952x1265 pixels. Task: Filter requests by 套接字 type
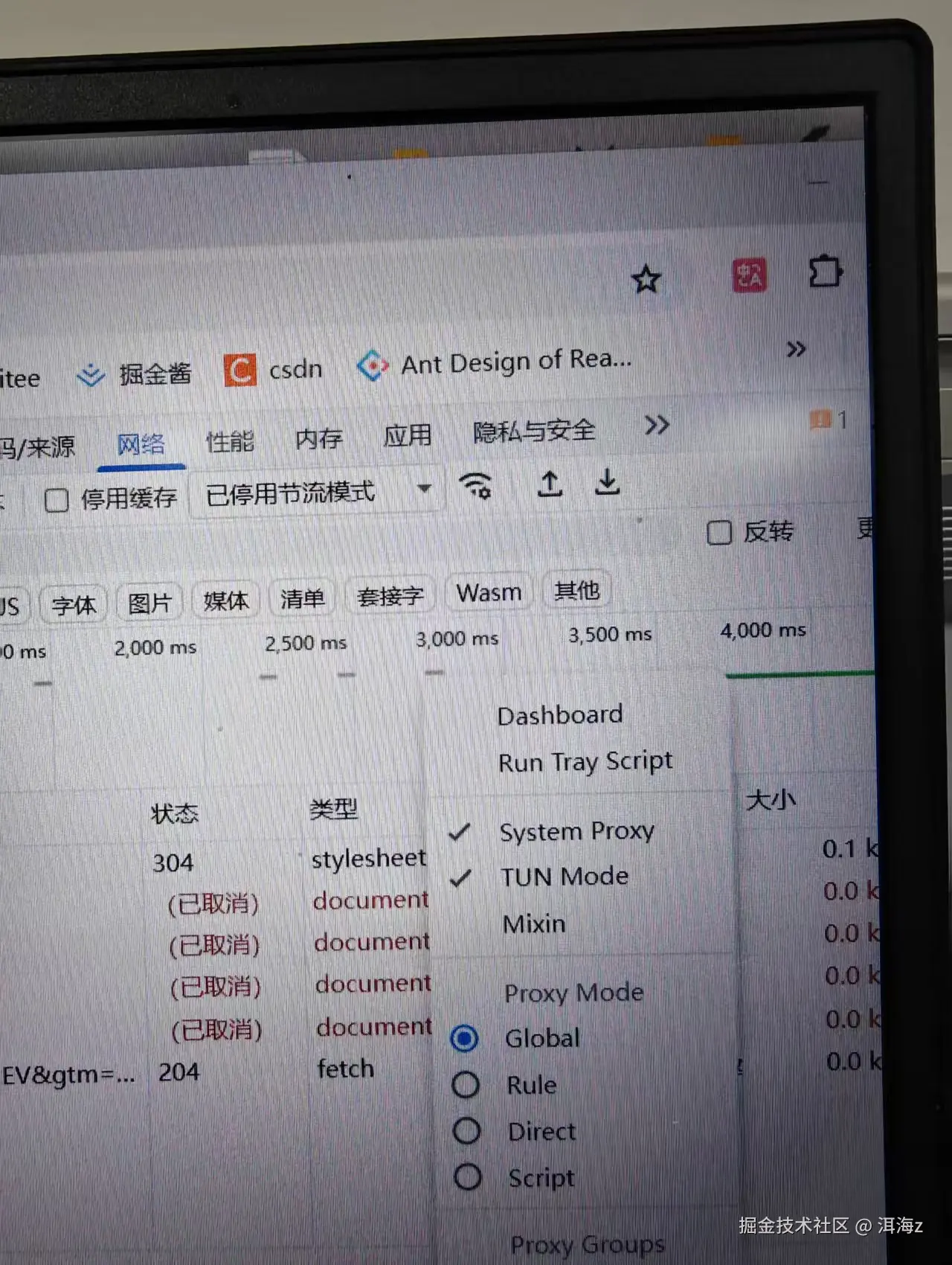click(x=390, y=595)
